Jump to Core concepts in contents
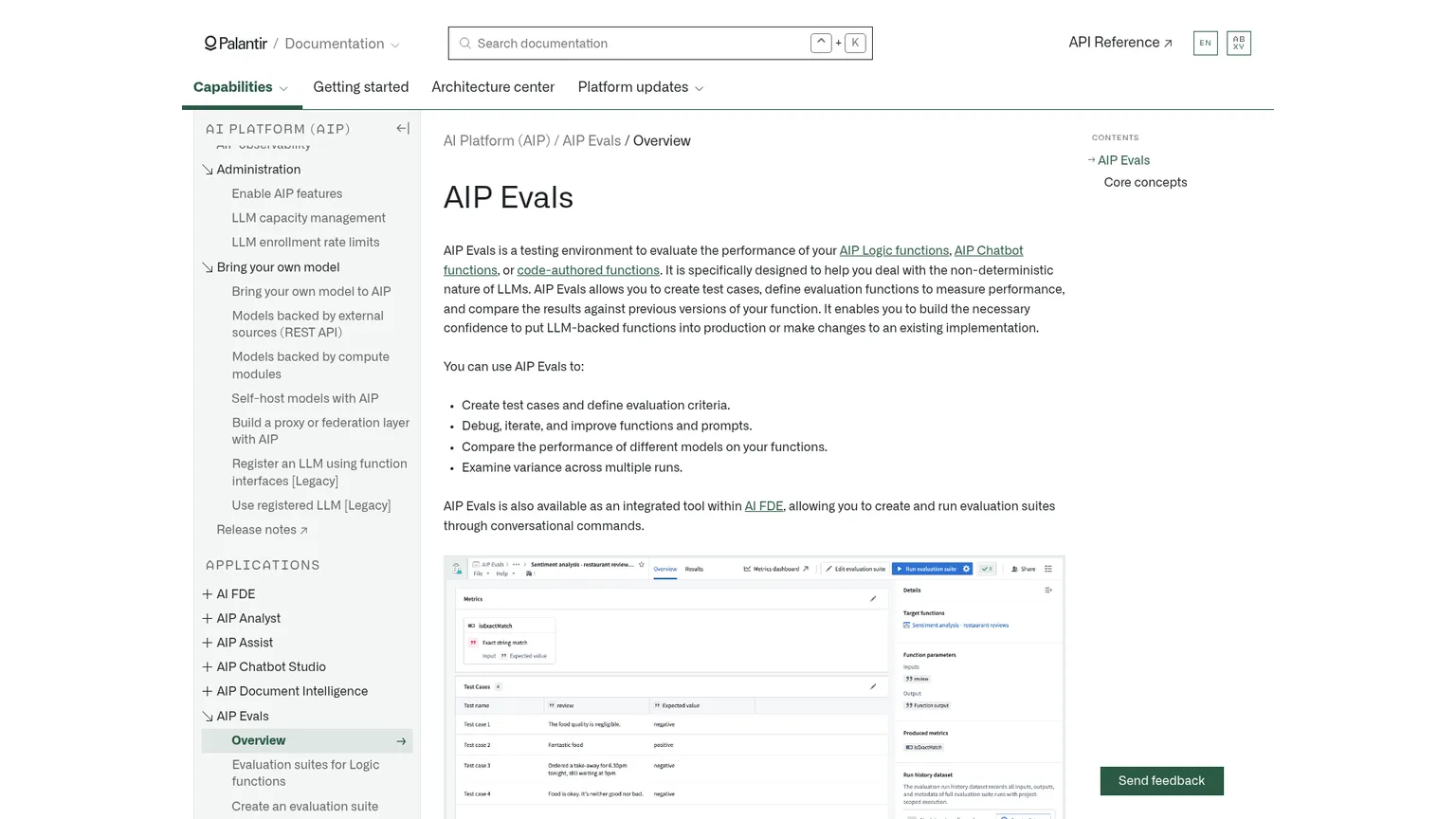 point(1145,183)
